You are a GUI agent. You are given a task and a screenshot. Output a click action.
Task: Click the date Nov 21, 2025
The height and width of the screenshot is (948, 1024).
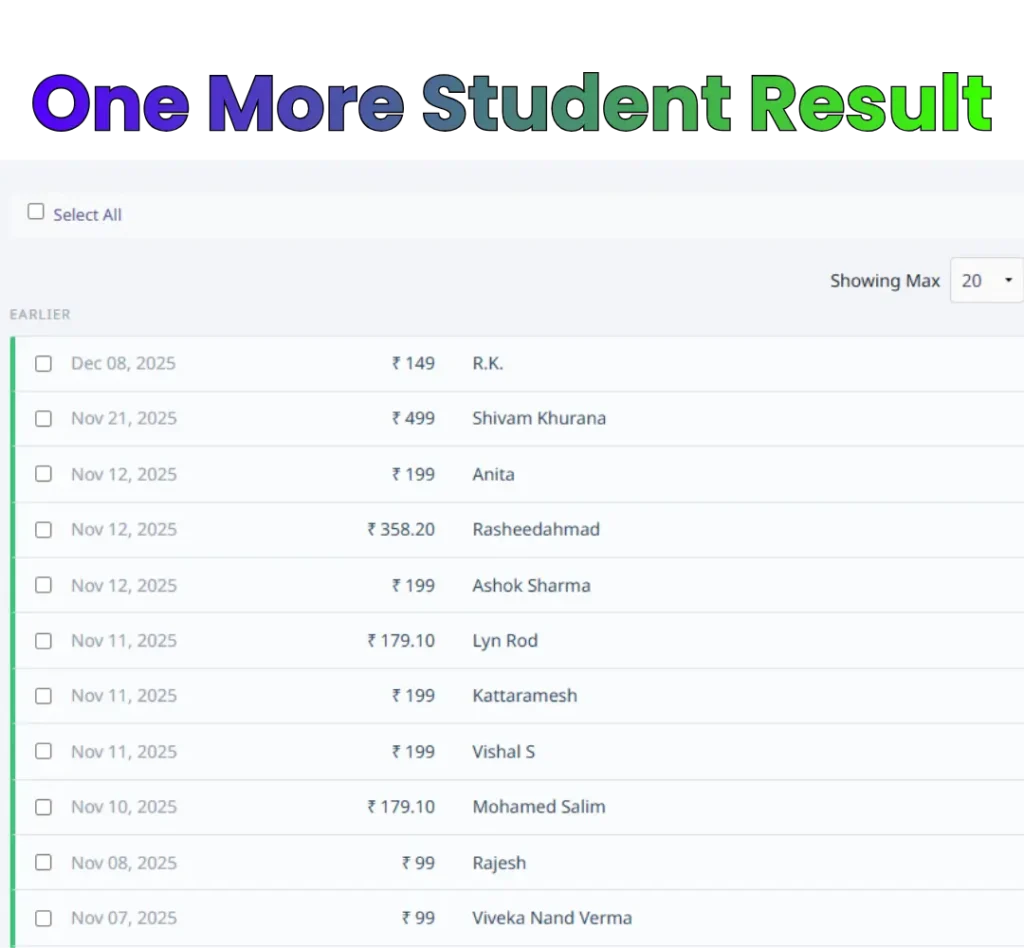click(124, 418)
